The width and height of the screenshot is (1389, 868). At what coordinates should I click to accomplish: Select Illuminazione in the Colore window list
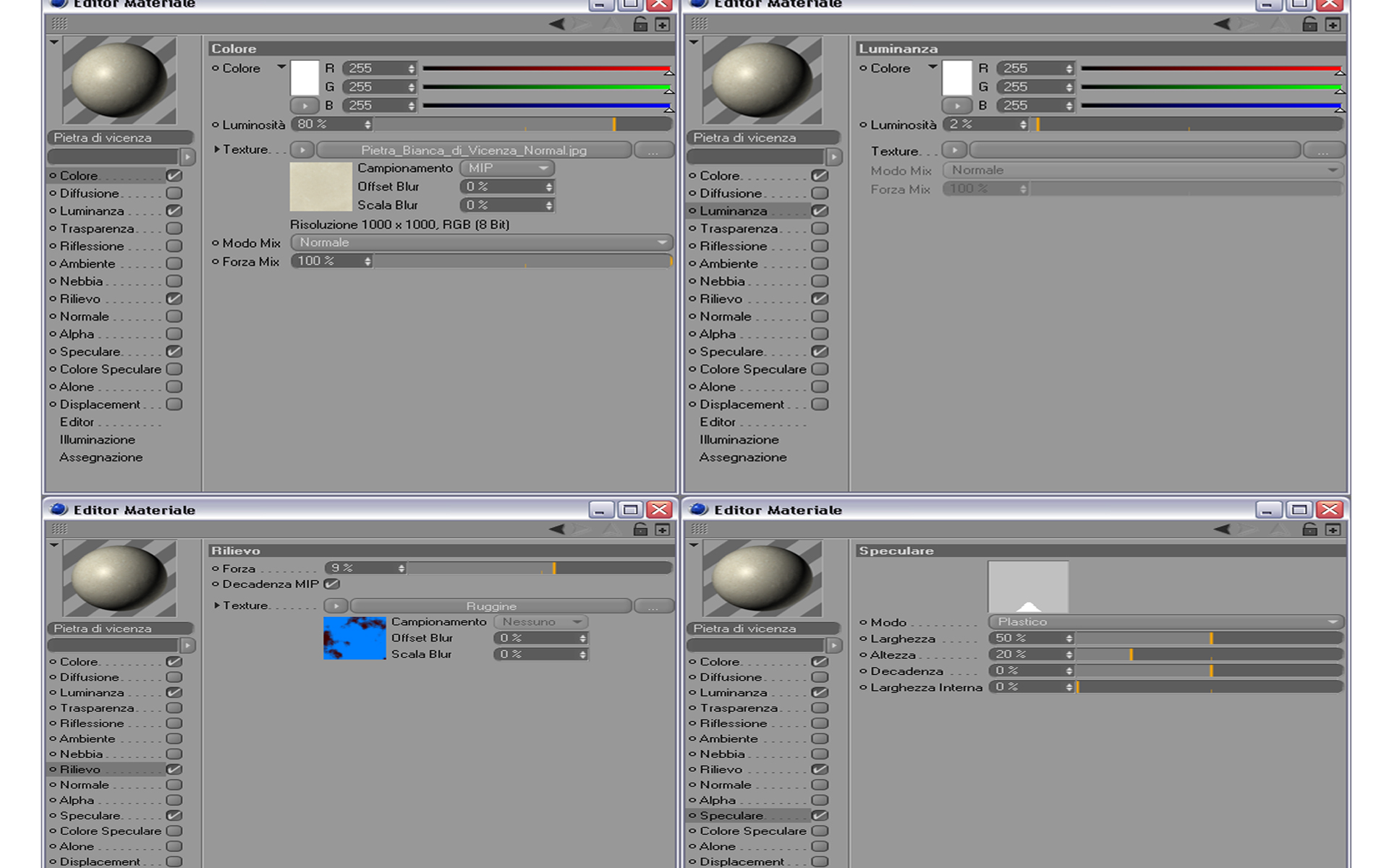pos(98,440)
